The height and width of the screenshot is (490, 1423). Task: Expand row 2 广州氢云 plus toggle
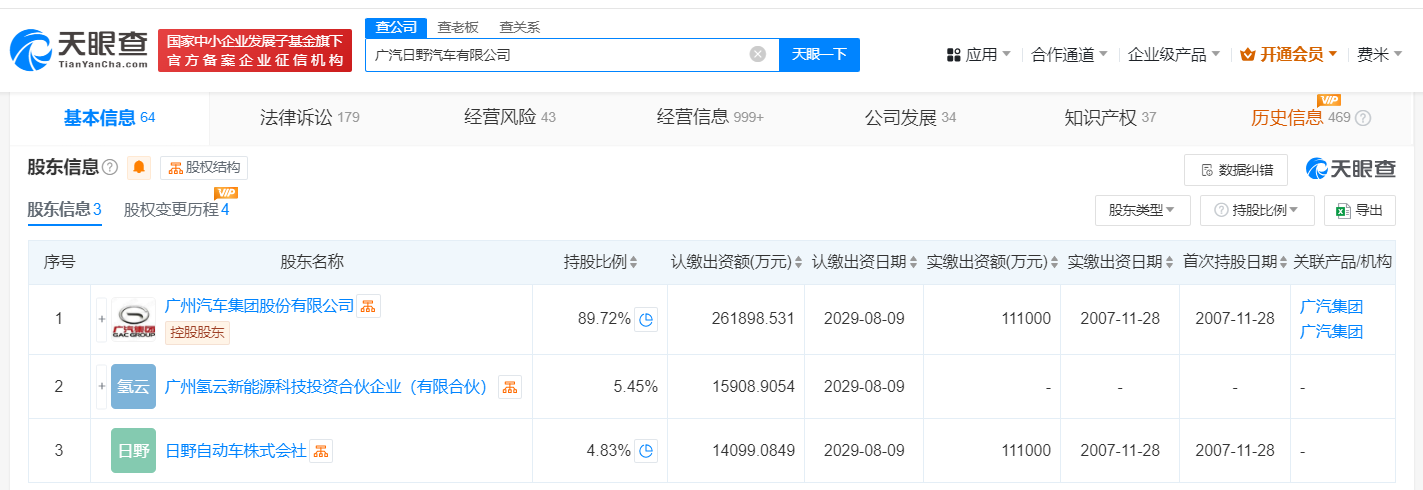tap(101, 386)
